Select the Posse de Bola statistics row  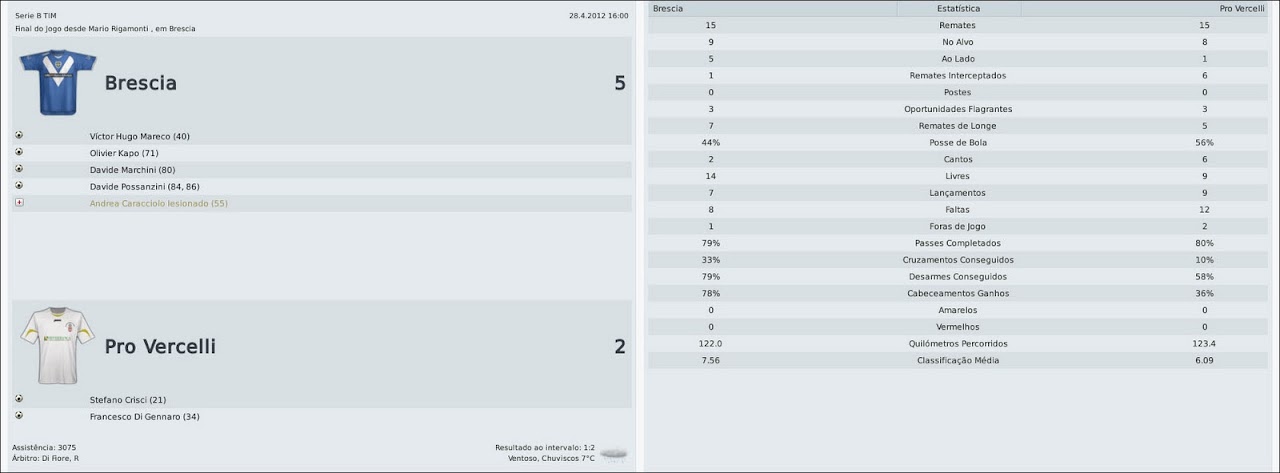point(957,143)
